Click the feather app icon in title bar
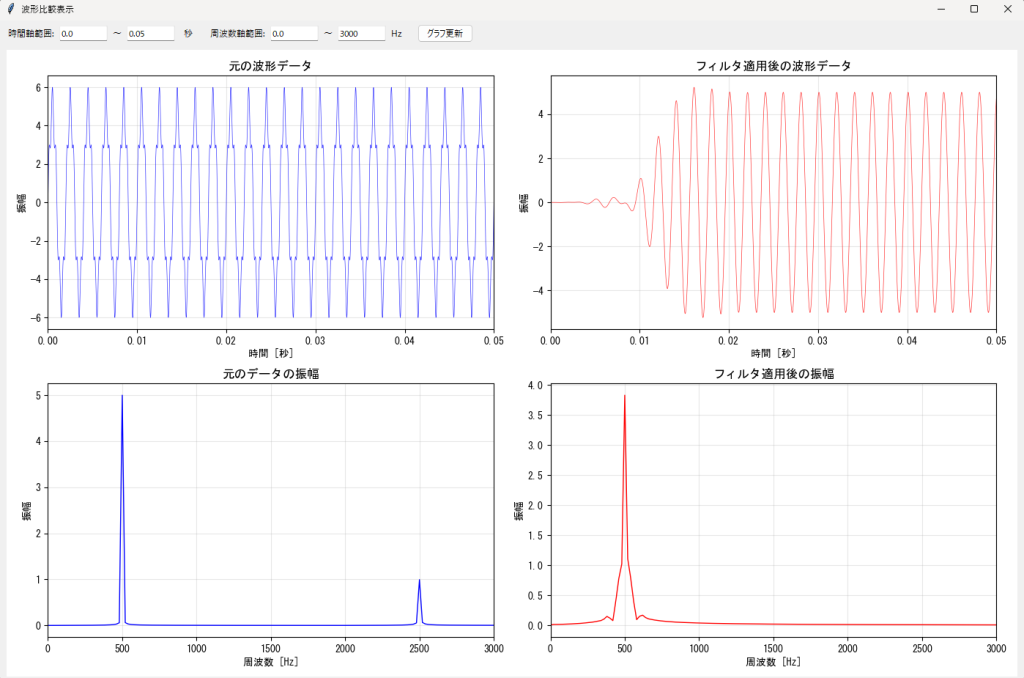This screenshot has height=678, width=1024. (10, 9)
